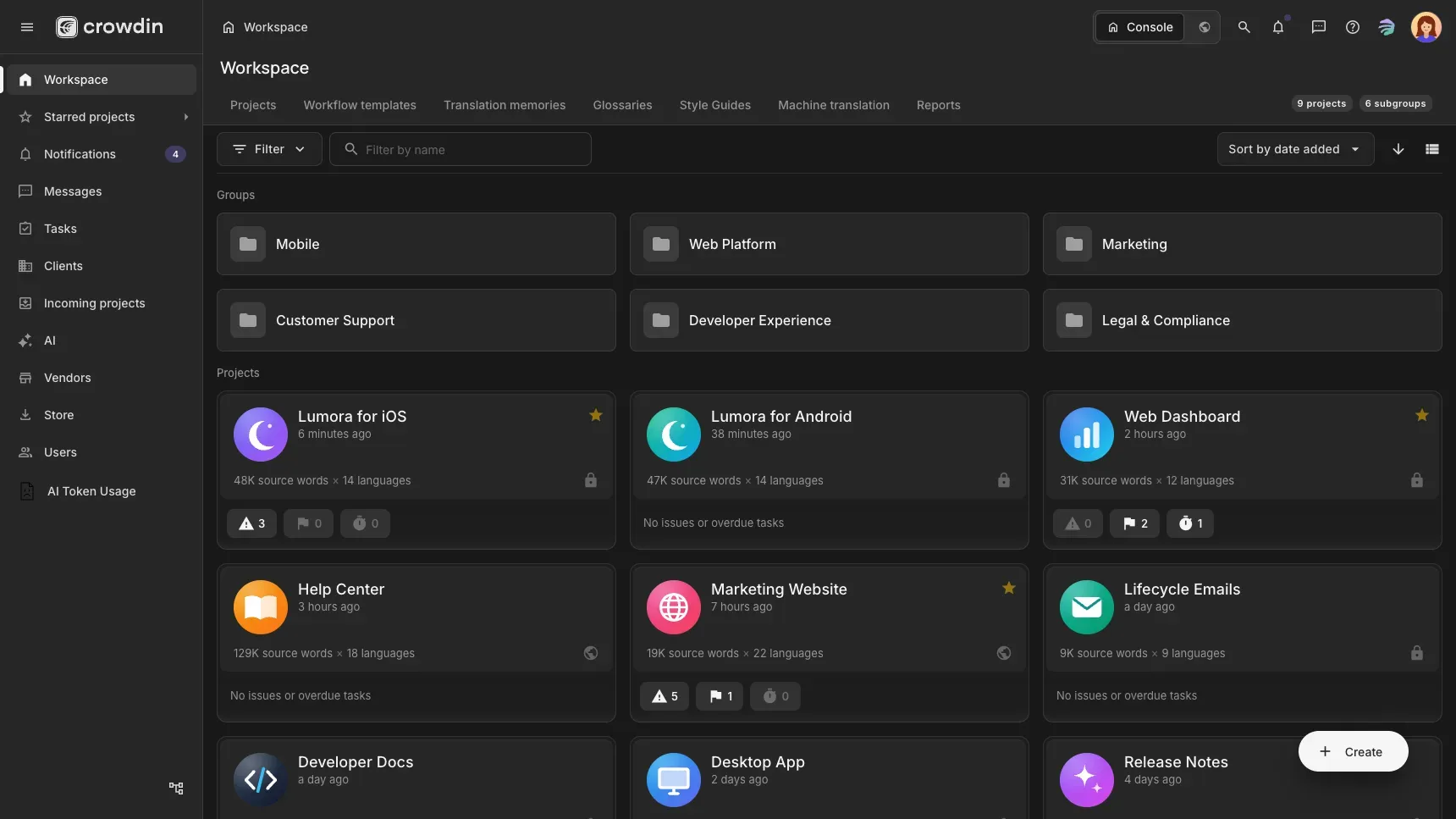This screenshot has height=819, width=1456.
Task: Click Web Dashboard flag badge showing 2
Action: [x=1135, y=523]
